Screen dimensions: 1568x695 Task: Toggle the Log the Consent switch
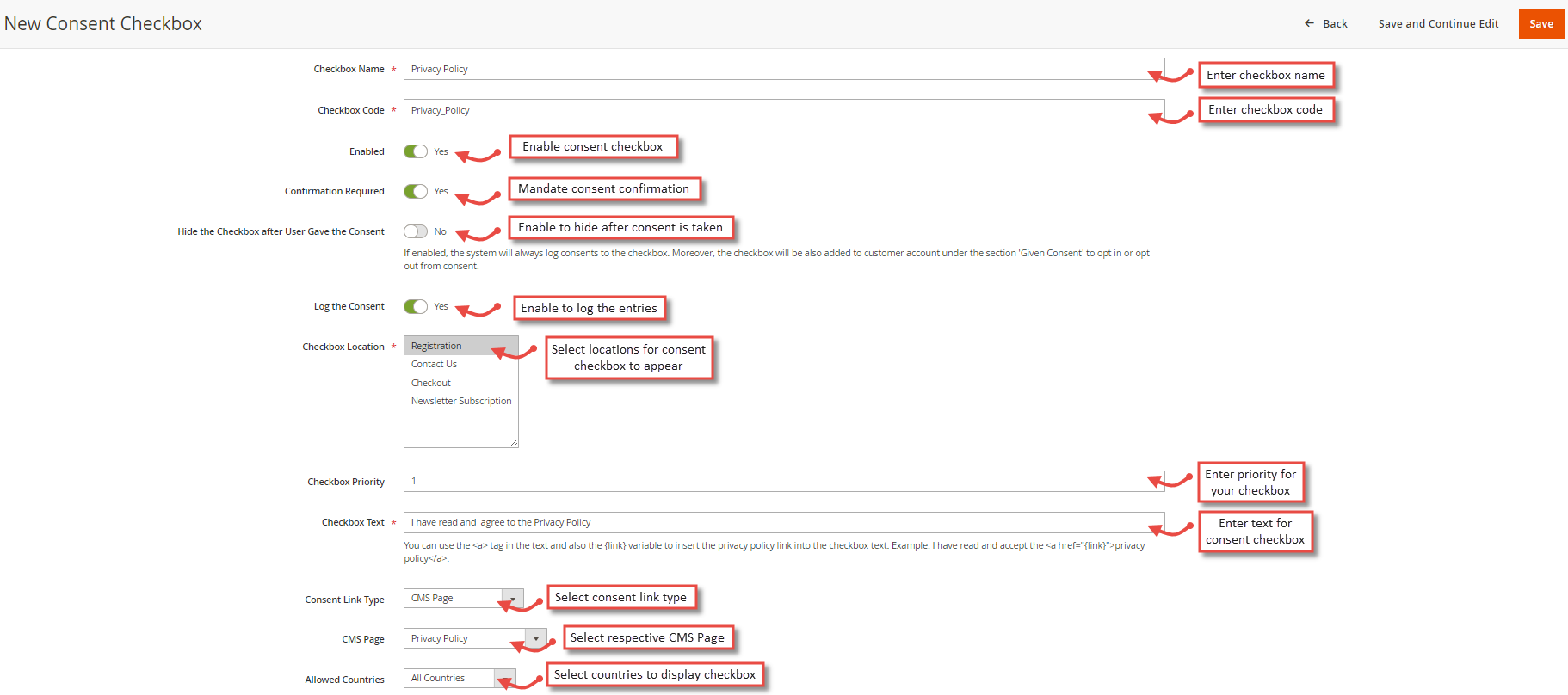click(x=416, y=306)
